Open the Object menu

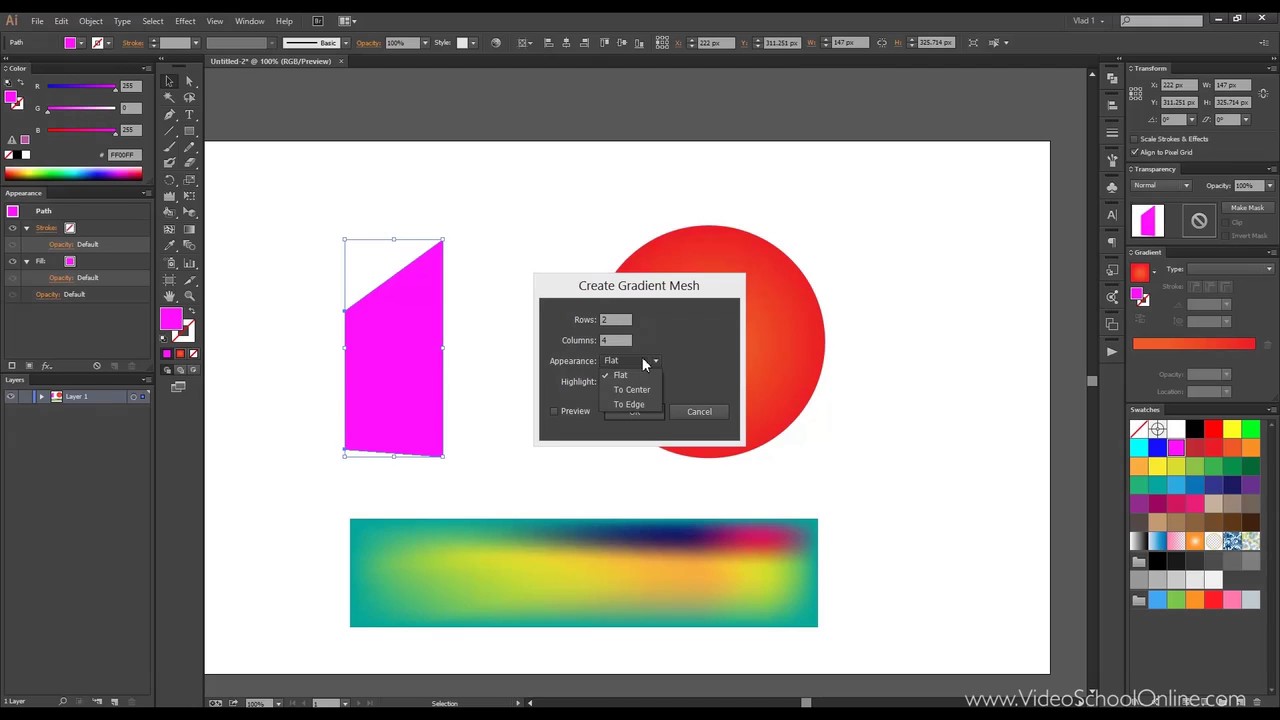click(91, 21)
